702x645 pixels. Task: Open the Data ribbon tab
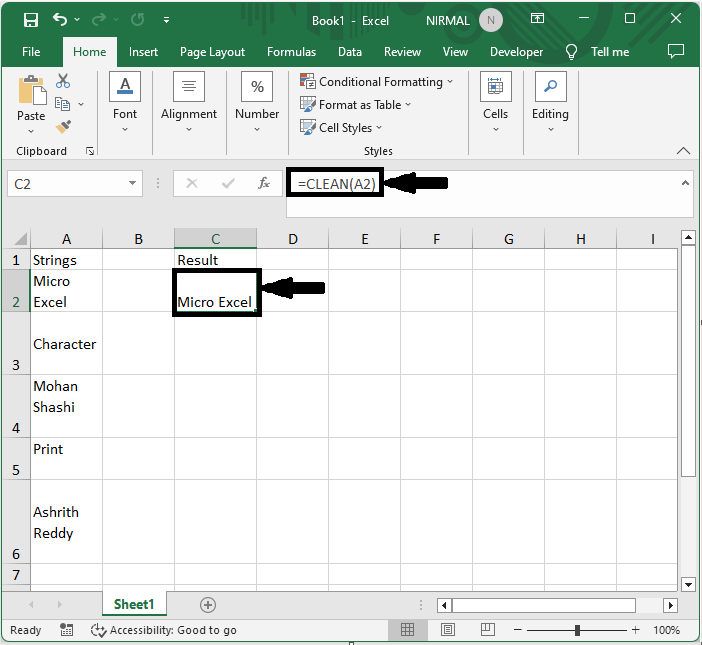click(x=350, y=52)
